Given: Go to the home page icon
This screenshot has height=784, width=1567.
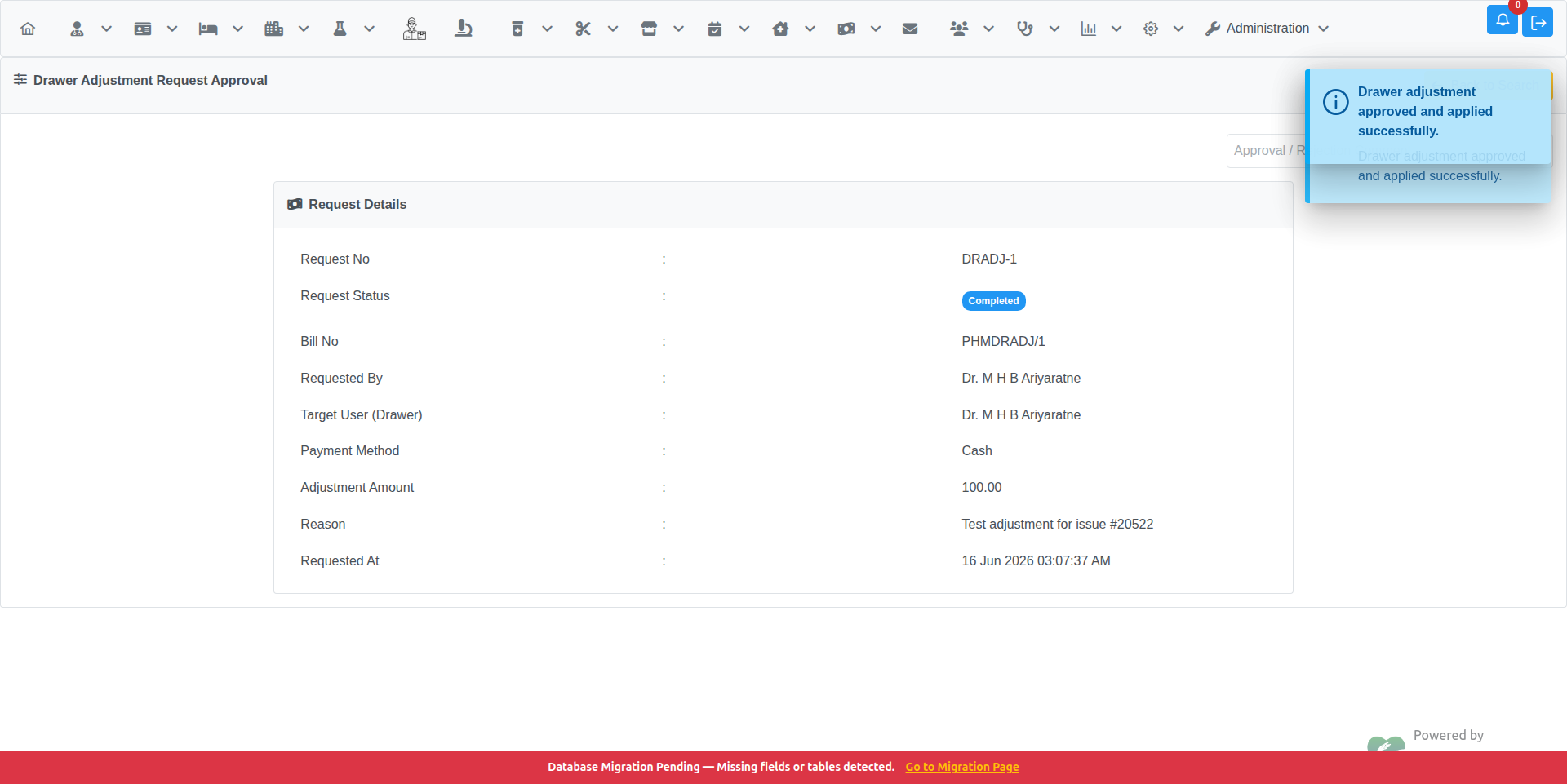Looking at the screenshot, I should (28, 29).
